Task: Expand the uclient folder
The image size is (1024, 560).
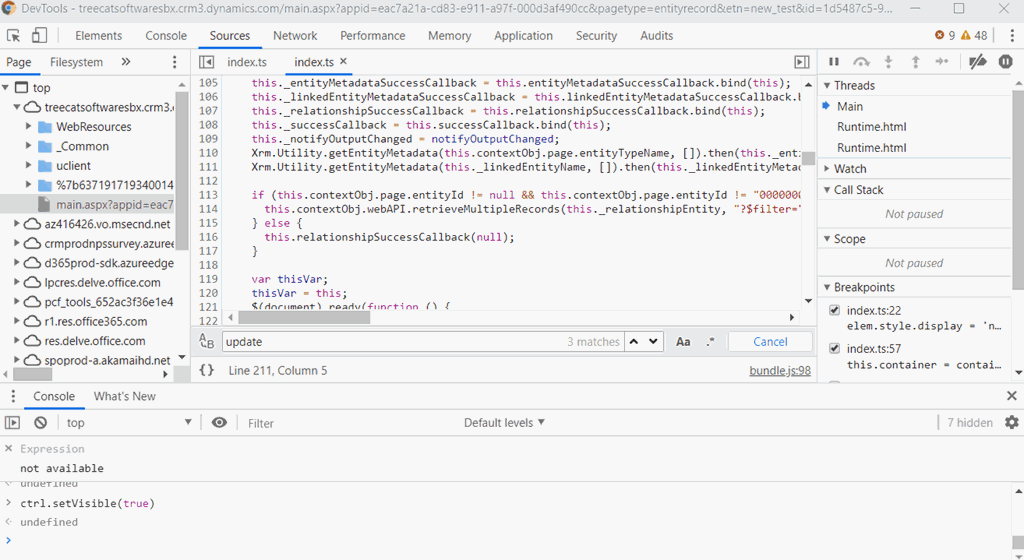Action: pos(29,165)
